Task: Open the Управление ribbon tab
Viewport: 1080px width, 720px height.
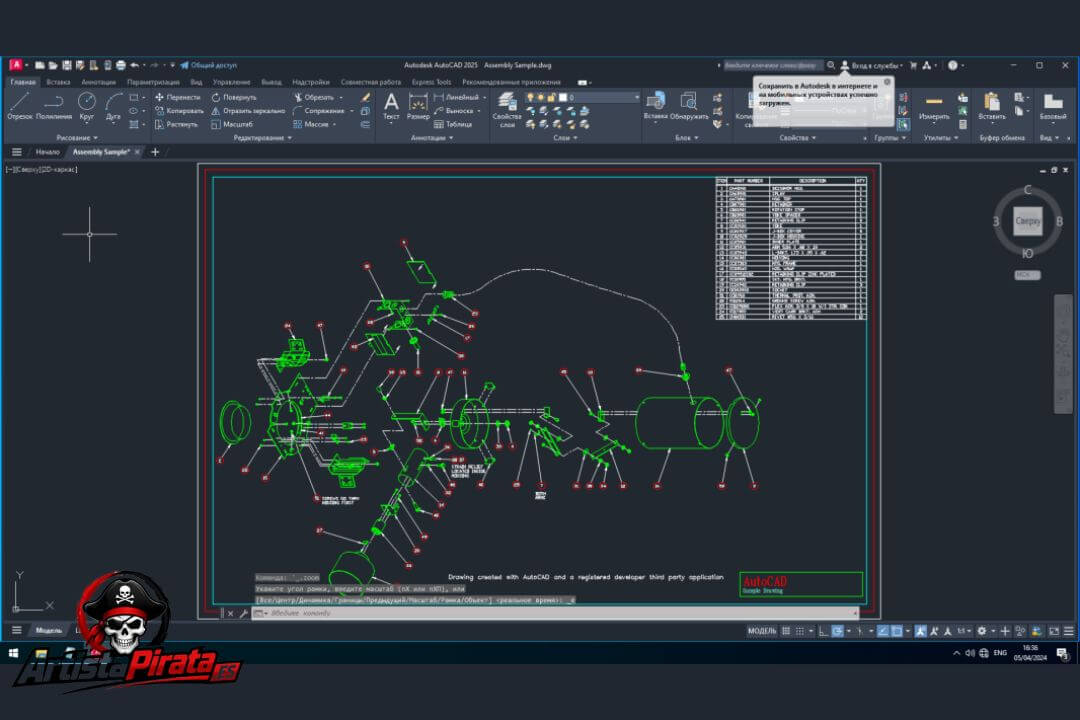Action: (x=231, y=82)
